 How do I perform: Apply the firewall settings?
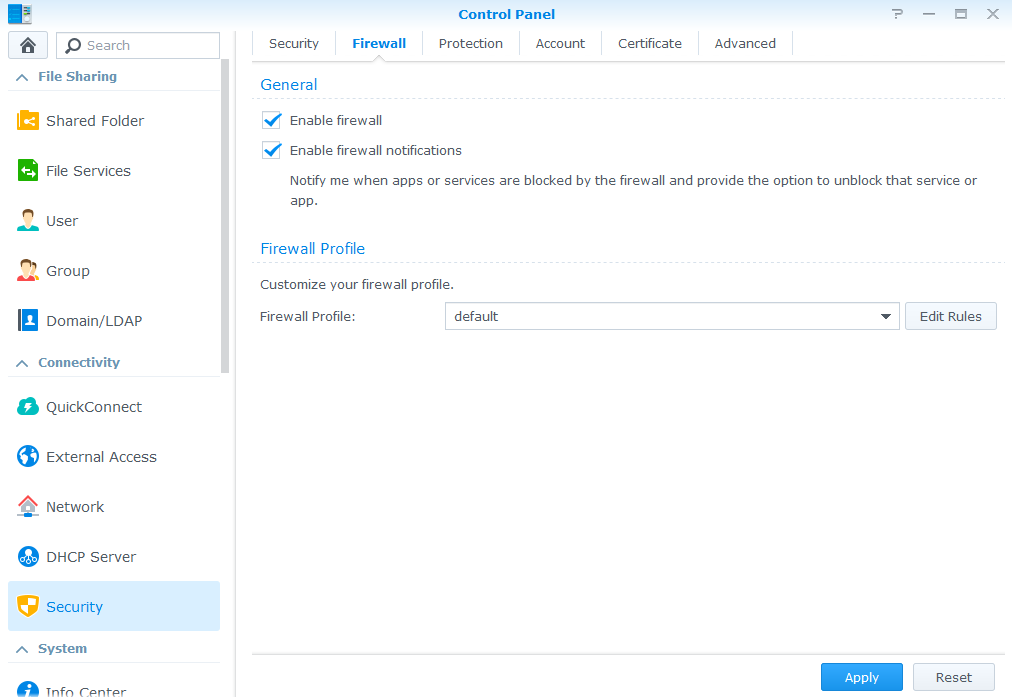click(861, 677)
